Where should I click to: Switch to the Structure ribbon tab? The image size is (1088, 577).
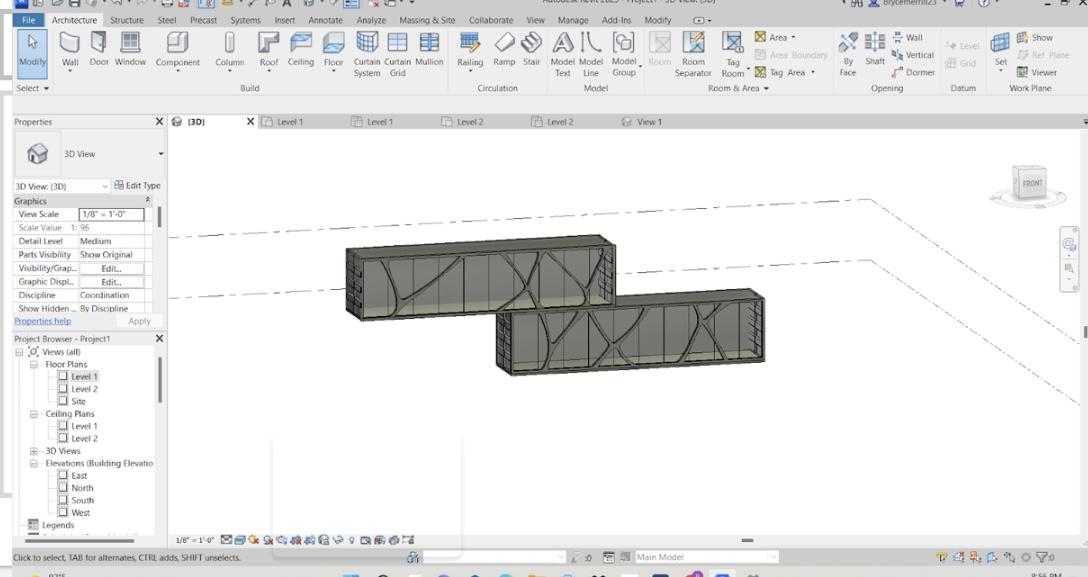[127, 20]
